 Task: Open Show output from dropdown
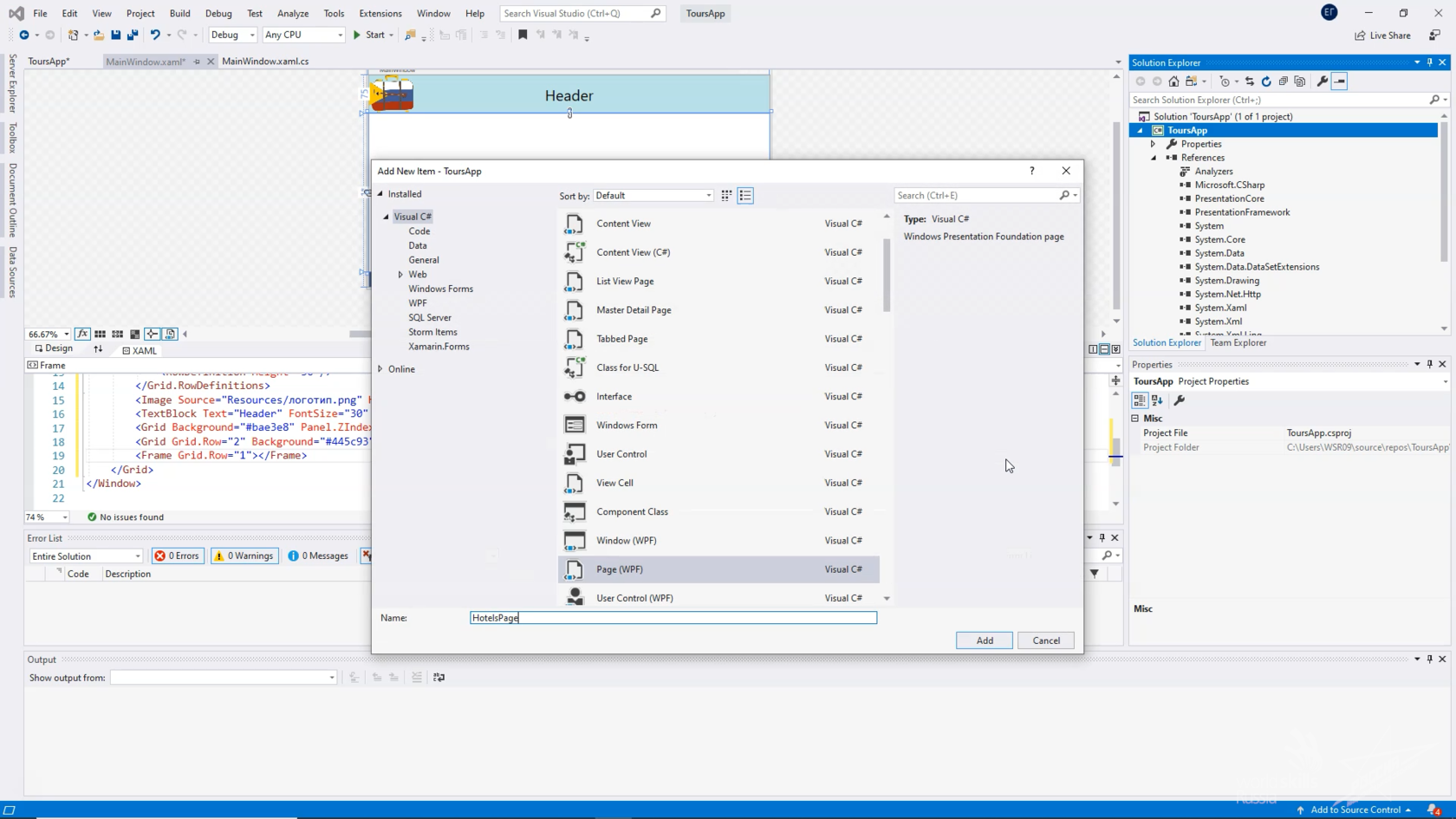pyautogui.click(x=224, y=678)
